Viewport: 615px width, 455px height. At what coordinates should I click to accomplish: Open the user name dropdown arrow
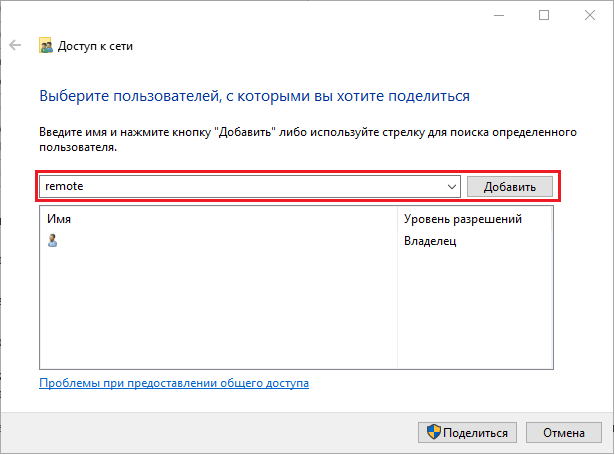coord(451,187)
